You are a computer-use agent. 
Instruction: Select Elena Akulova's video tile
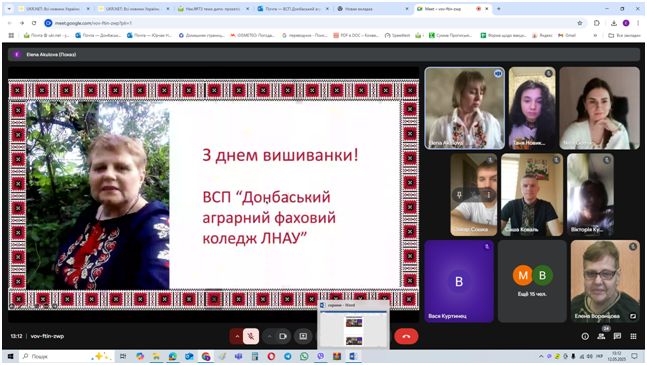465,108
